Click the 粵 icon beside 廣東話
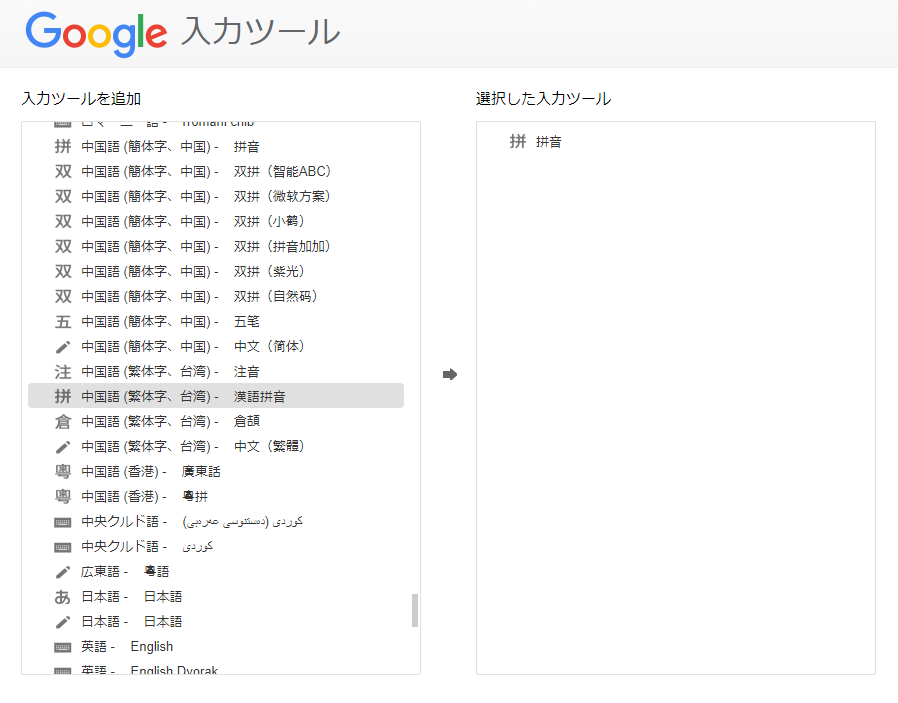The width and height of the screenshot is (898, 703). 63,472
